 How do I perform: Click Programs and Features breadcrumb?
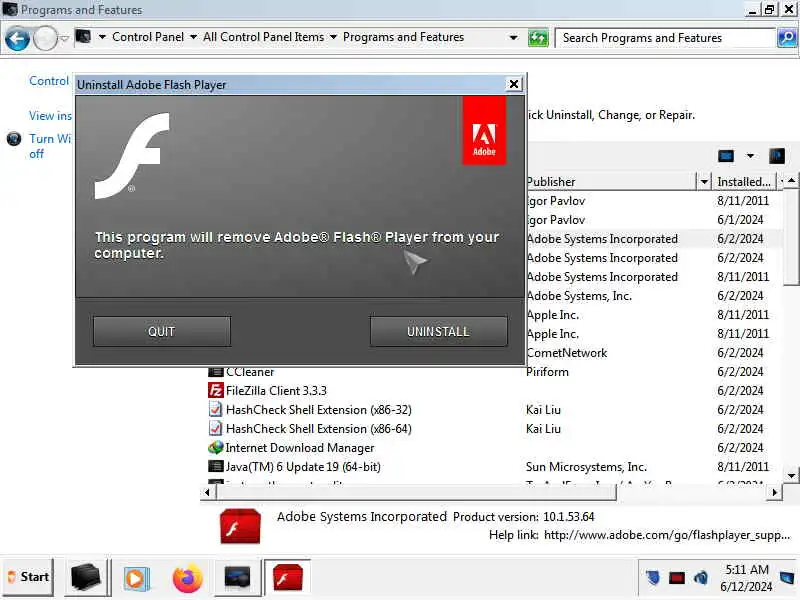click(403, 37)
